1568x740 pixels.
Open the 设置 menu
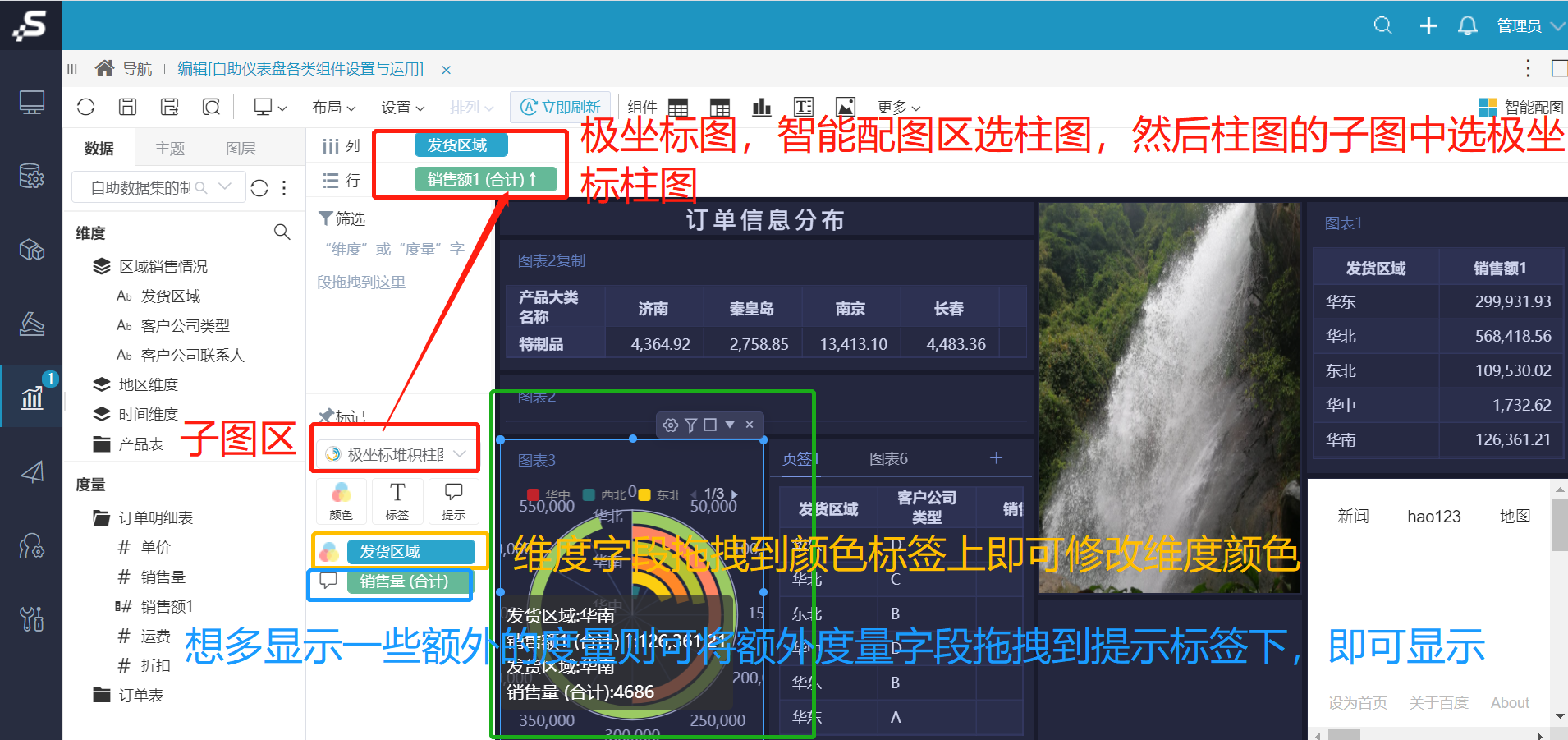point(402,108)
